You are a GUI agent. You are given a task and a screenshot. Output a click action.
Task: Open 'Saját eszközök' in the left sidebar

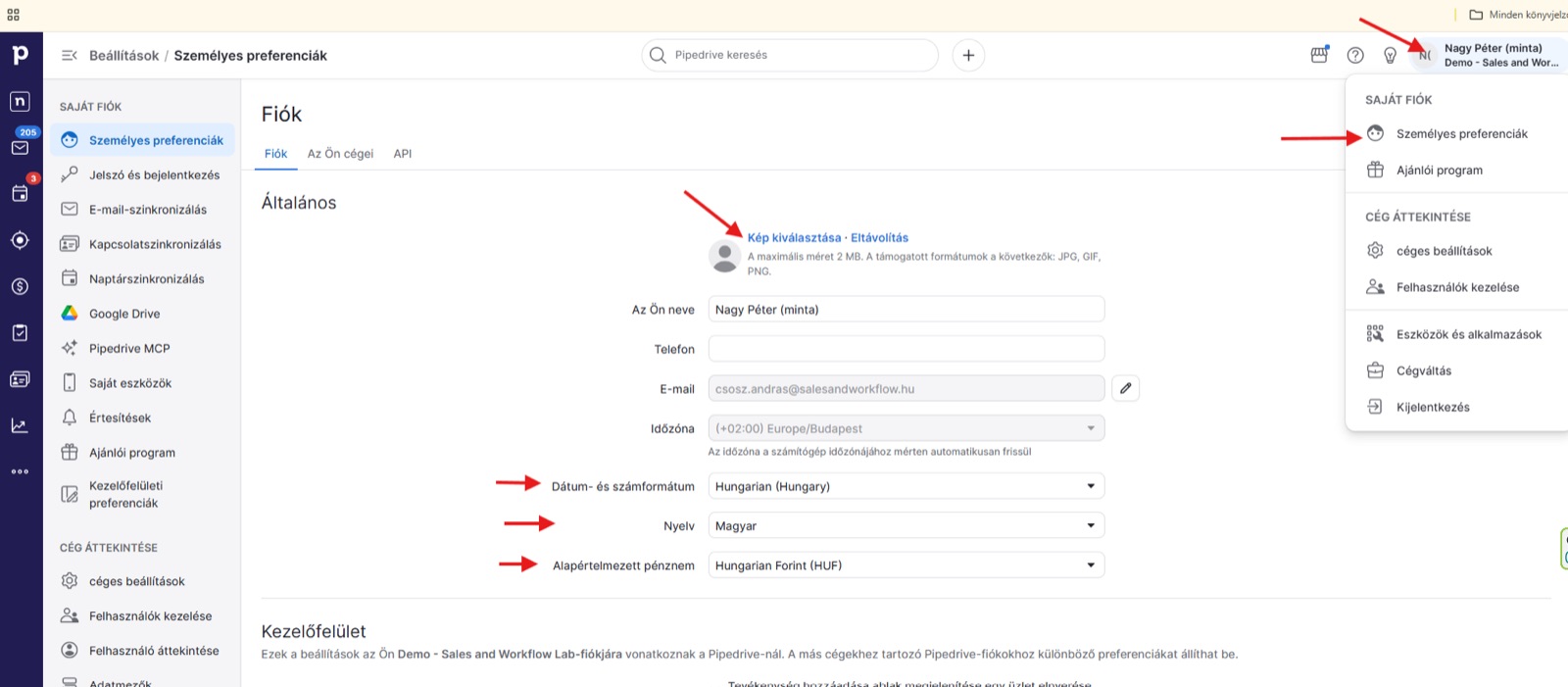[x=142, y=383]
